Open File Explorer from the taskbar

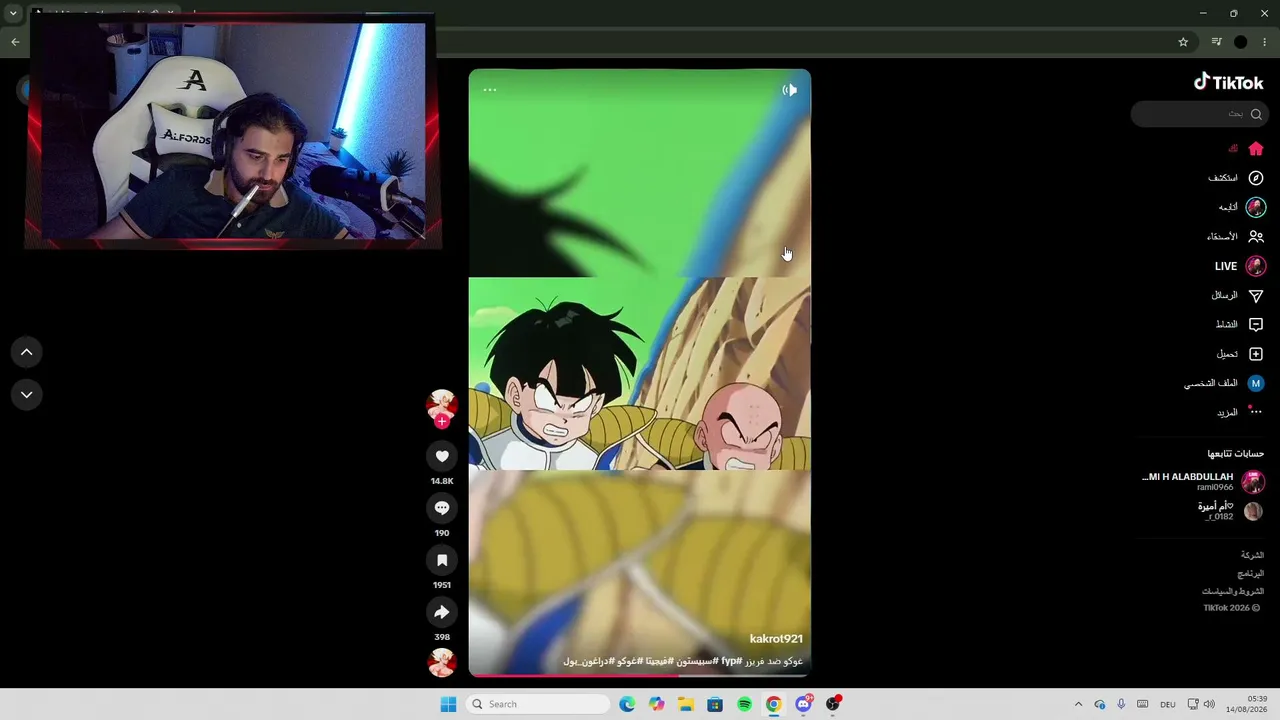click(685, 704)
